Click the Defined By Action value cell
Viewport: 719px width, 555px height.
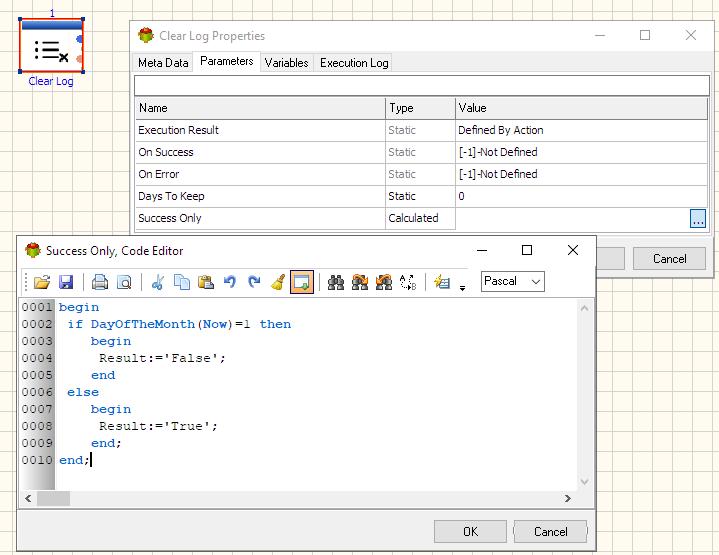pos(581,130)
